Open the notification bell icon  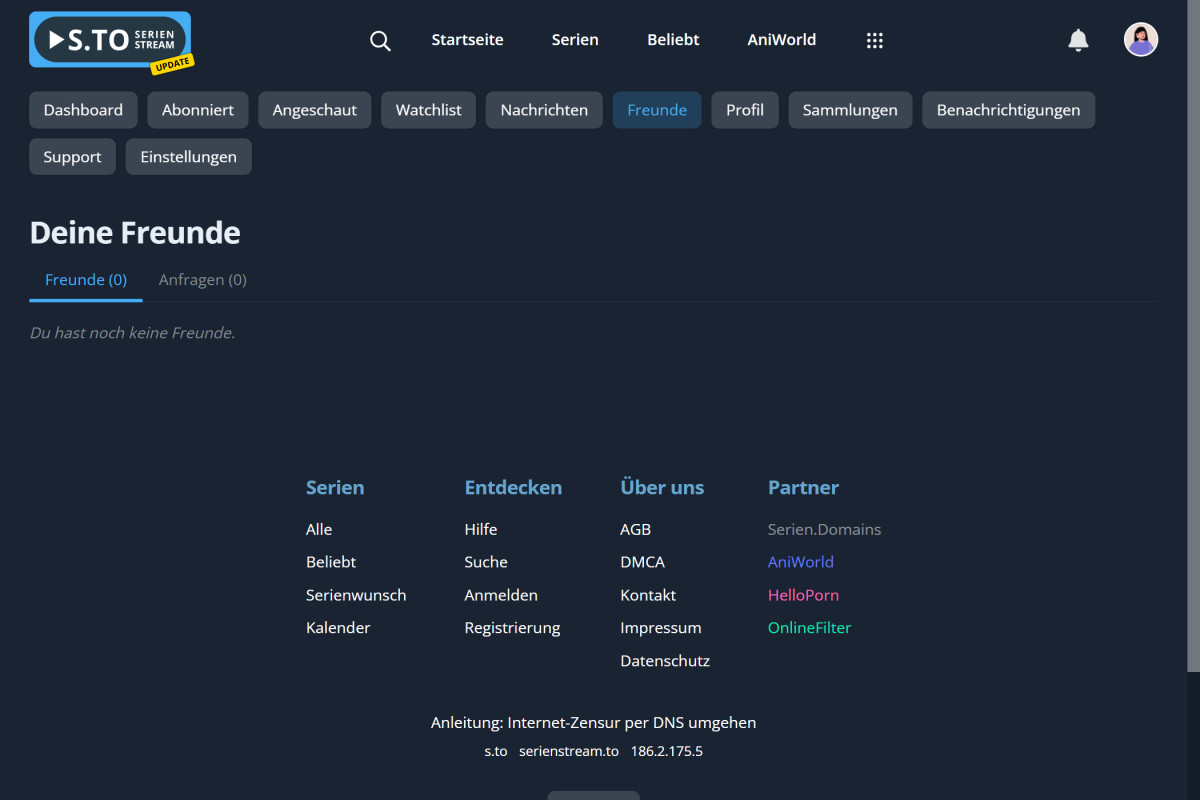[x=1078, y=40]
